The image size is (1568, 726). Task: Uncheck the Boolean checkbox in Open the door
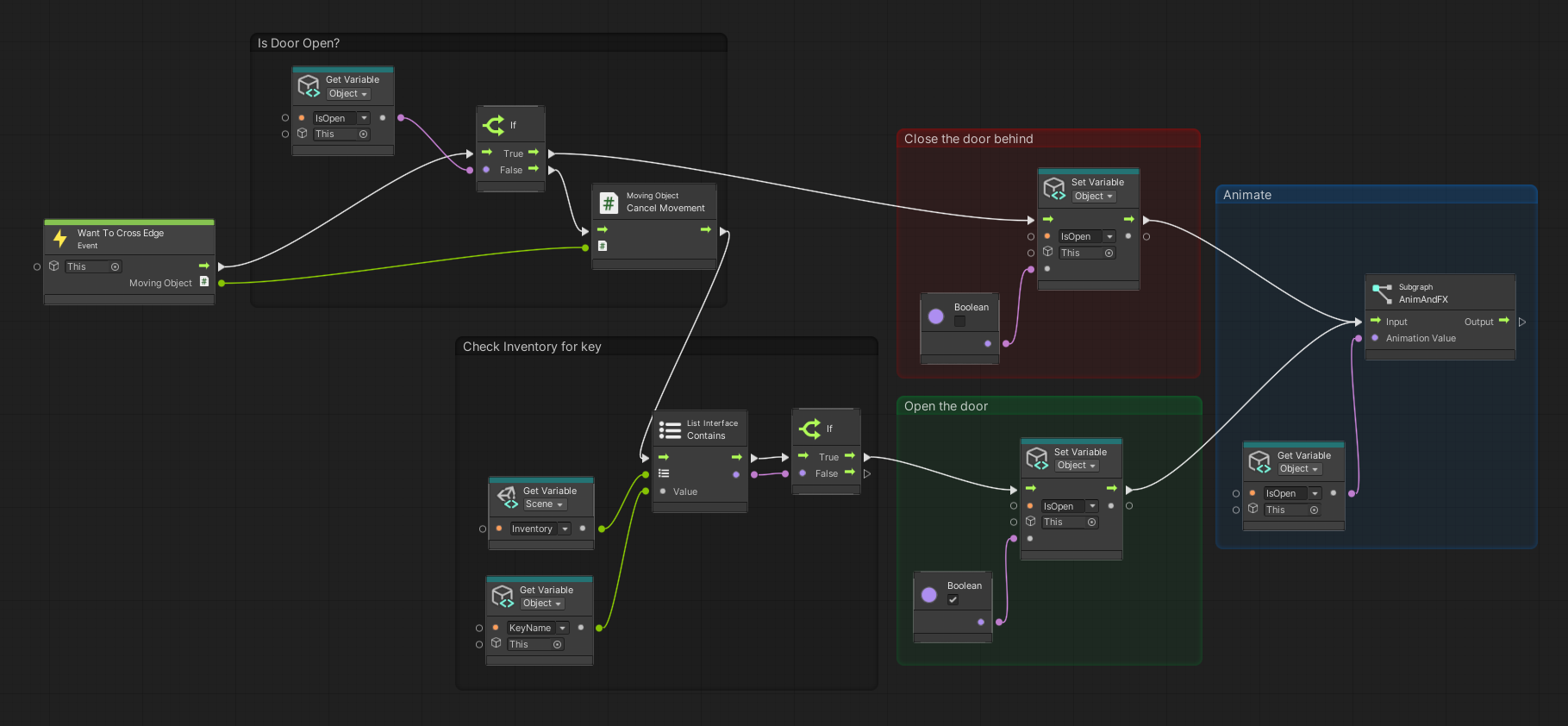(x=953, y=600)
